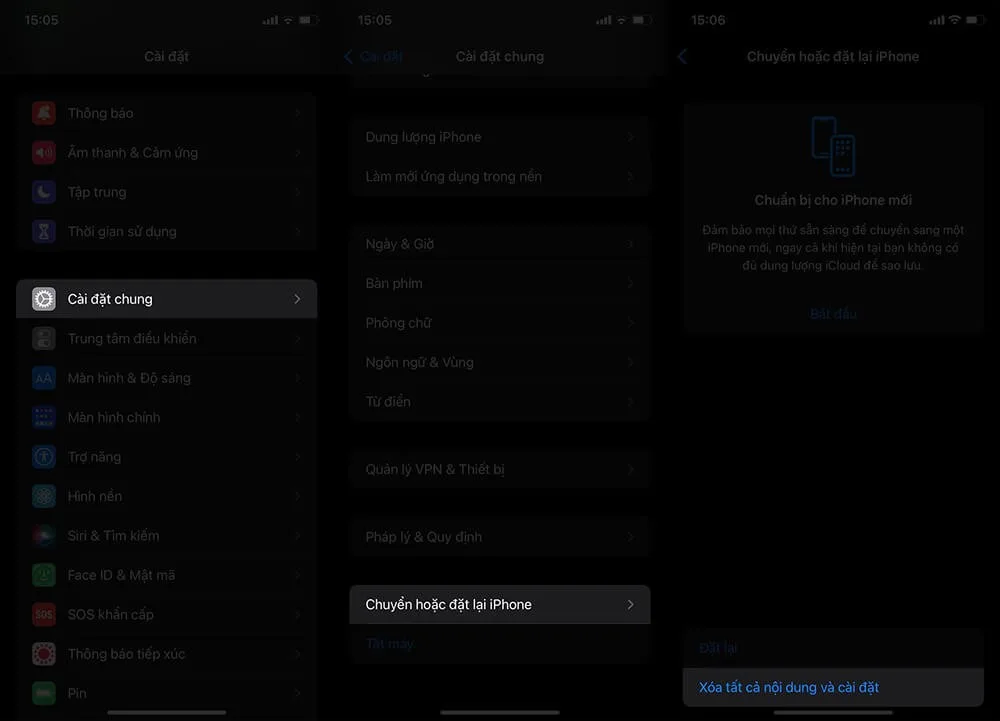Screen dimensions: 1000x721
Task: Open Dung lượng iPhone row chevron
Action: click(x=630, y=137)
